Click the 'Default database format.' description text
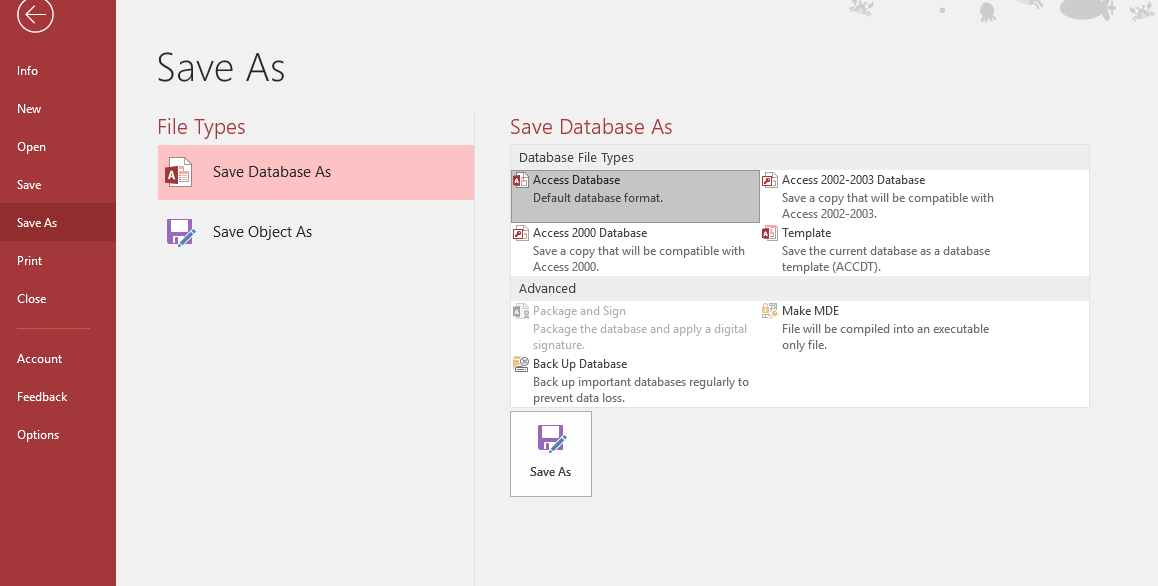This screenshot has height=586, width=1158. 598,198
